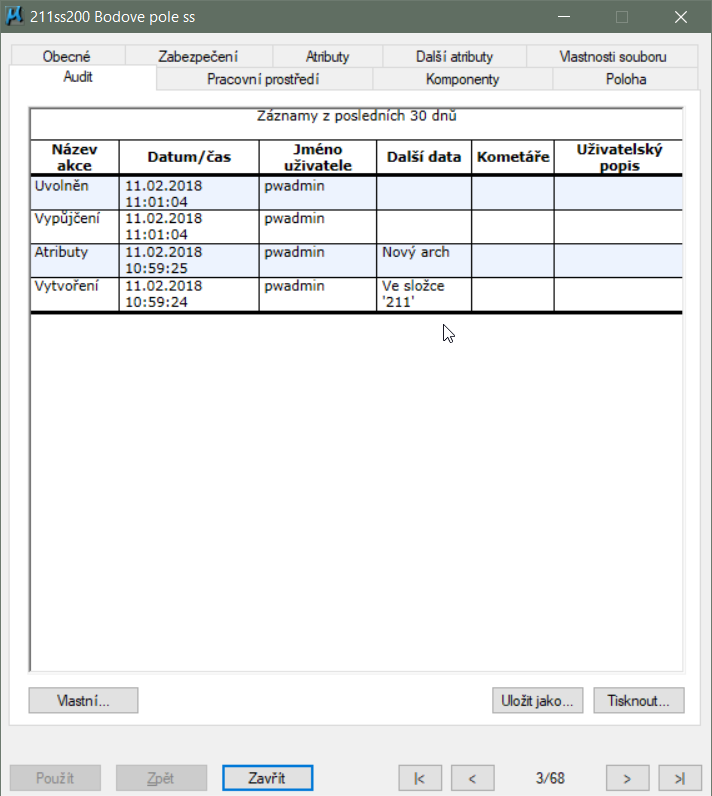Switch to the Obecné tab
Viewport: 712px width, 796px height.
click(x=67, y=57)
